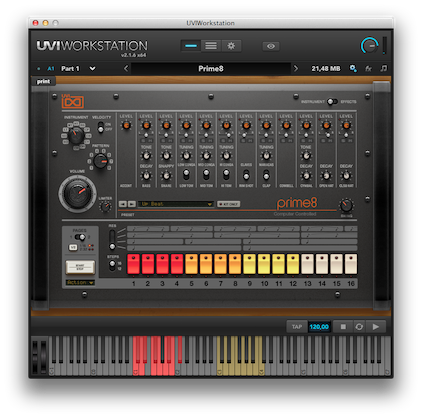Open the action dropdown below Start/Stop

pyautogui.click(x=80, y=283)
